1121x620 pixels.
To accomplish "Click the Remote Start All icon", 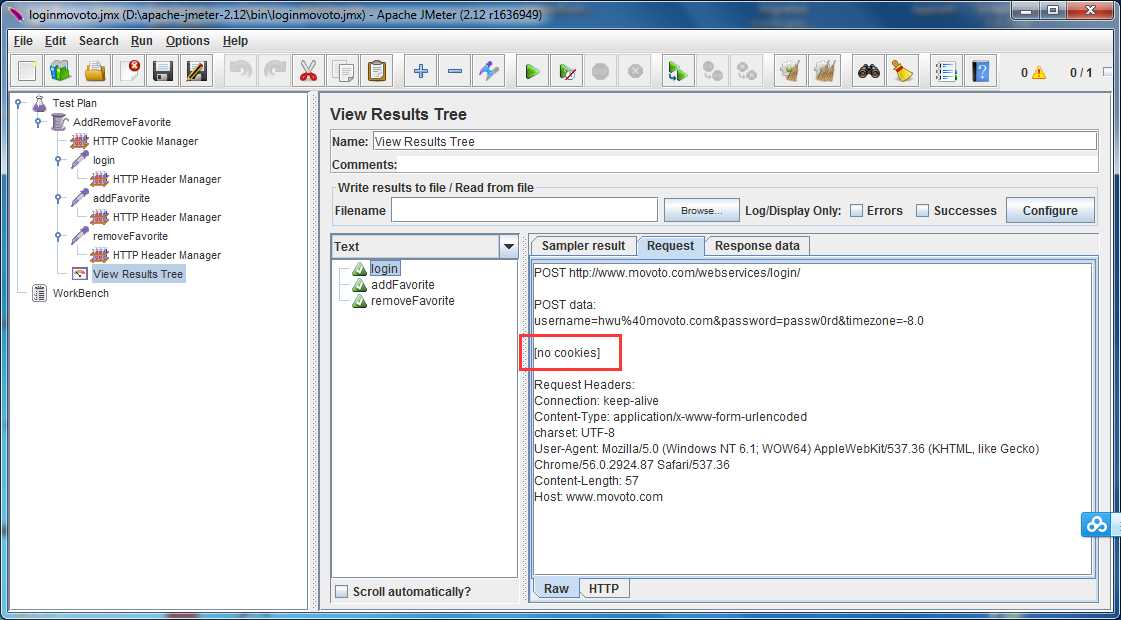I will tap(678, 71).
